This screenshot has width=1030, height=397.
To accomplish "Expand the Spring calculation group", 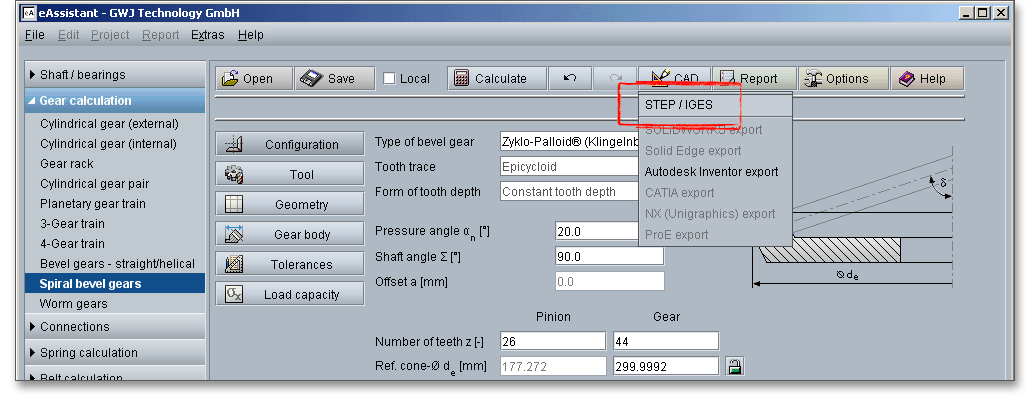I will (x=114, y=352).
